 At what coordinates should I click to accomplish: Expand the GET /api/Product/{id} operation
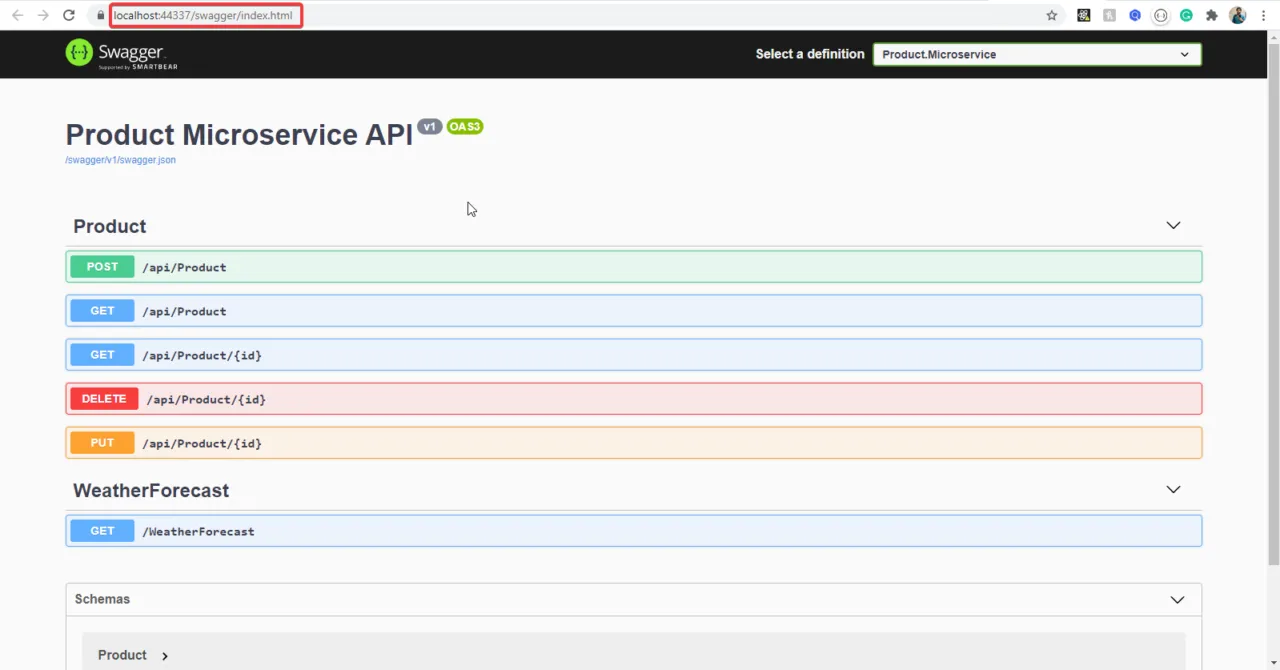point(634,355)
